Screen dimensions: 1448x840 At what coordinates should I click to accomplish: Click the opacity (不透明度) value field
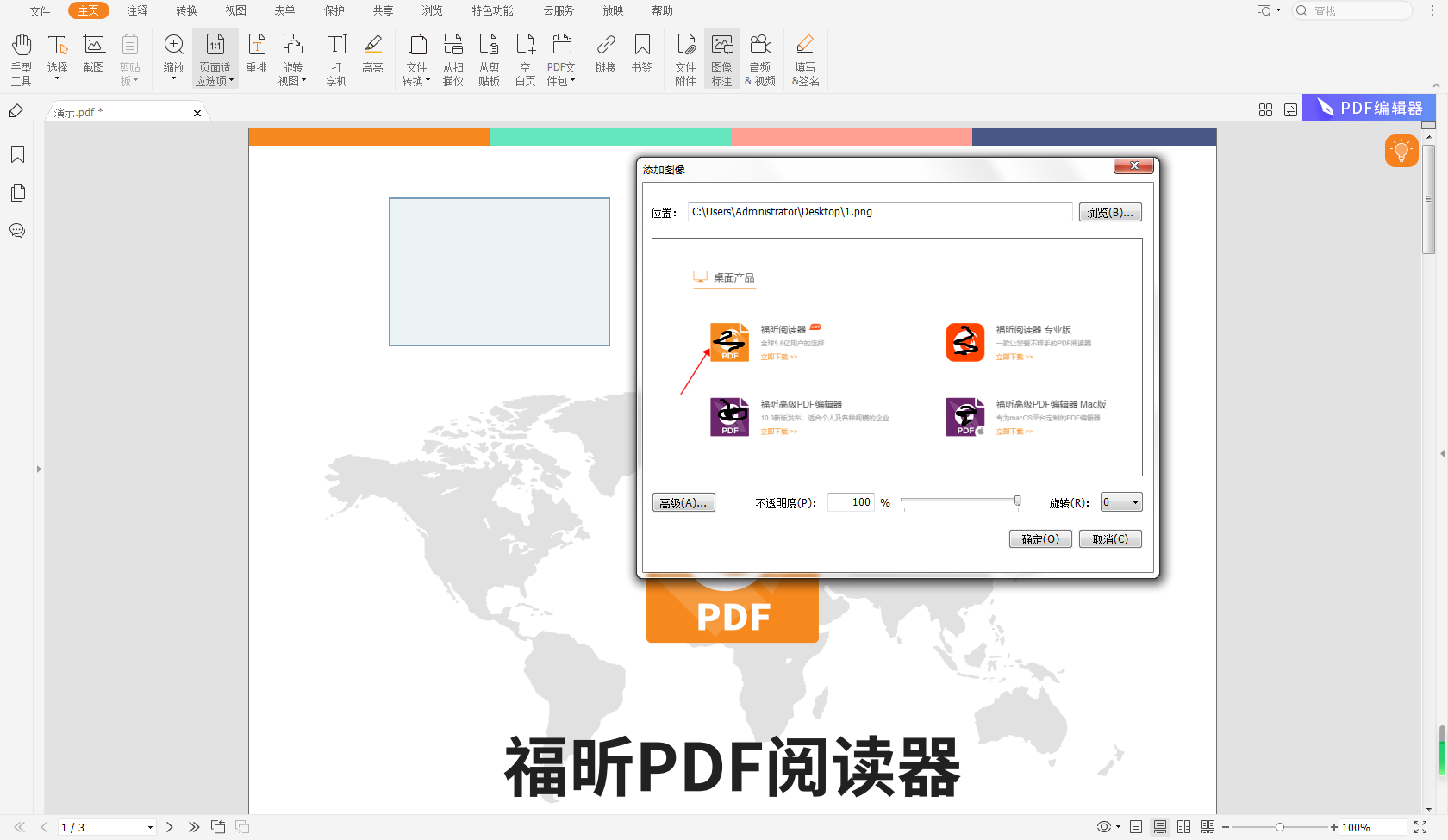pyautogui.click(x=851, y=502)
